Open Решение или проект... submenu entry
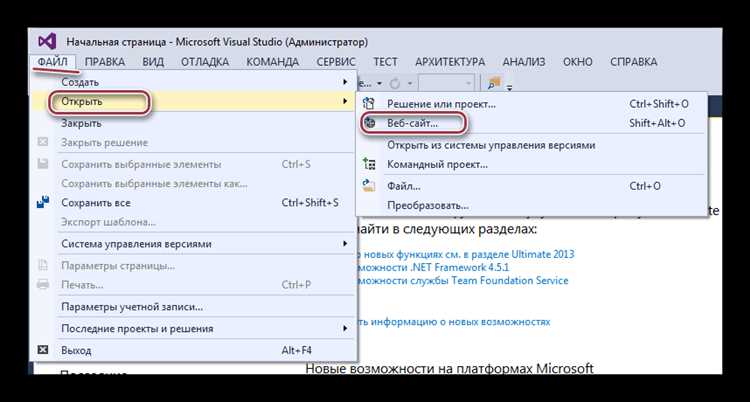The image size is (750, 402). [531, 104]
